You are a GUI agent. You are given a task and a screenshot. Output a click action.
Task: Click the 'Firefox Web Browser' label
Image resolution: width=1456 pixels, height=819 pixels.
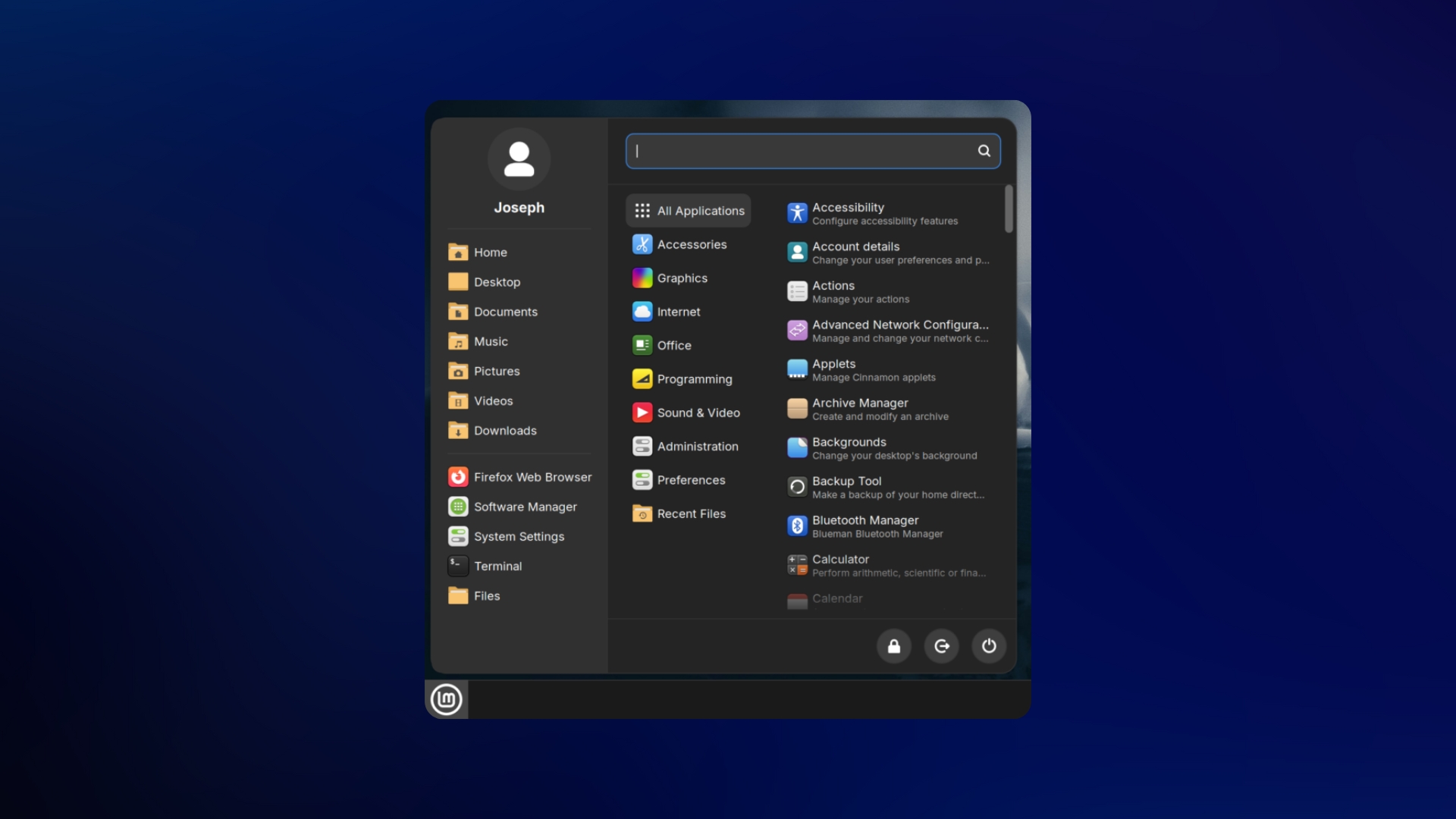(x=532, y=477)
